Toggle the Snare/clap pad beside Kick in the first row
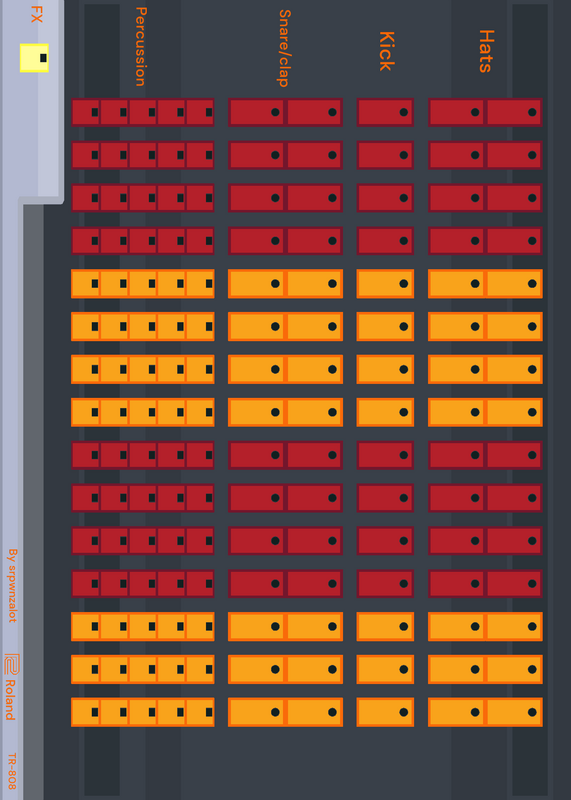The height and width of the screenshot is (800, 571). pyautogui.click(x=314, y=112)
